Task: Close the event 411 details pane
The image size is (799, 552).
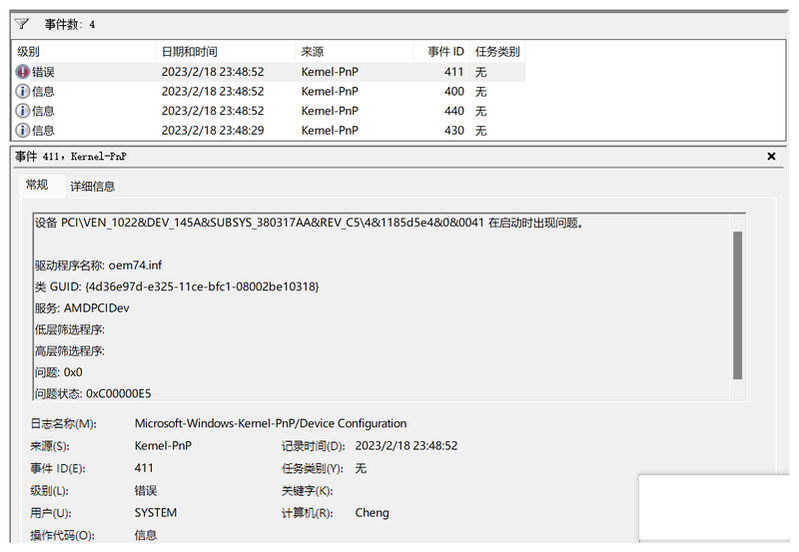Action: coord(771,157)
